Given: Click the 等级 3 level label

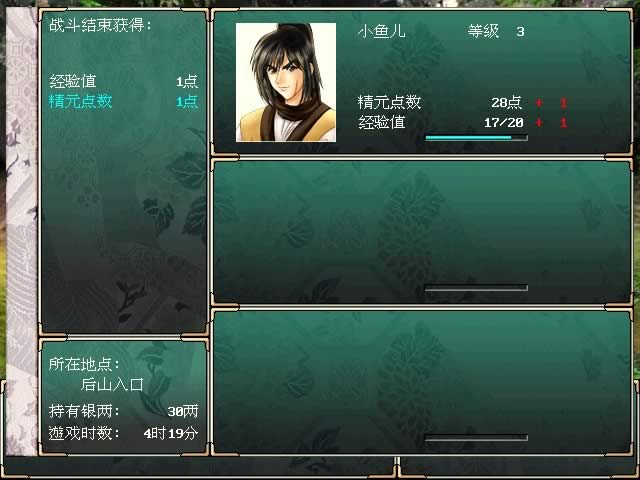Looking at the screenshot, I should coord(496,31).
